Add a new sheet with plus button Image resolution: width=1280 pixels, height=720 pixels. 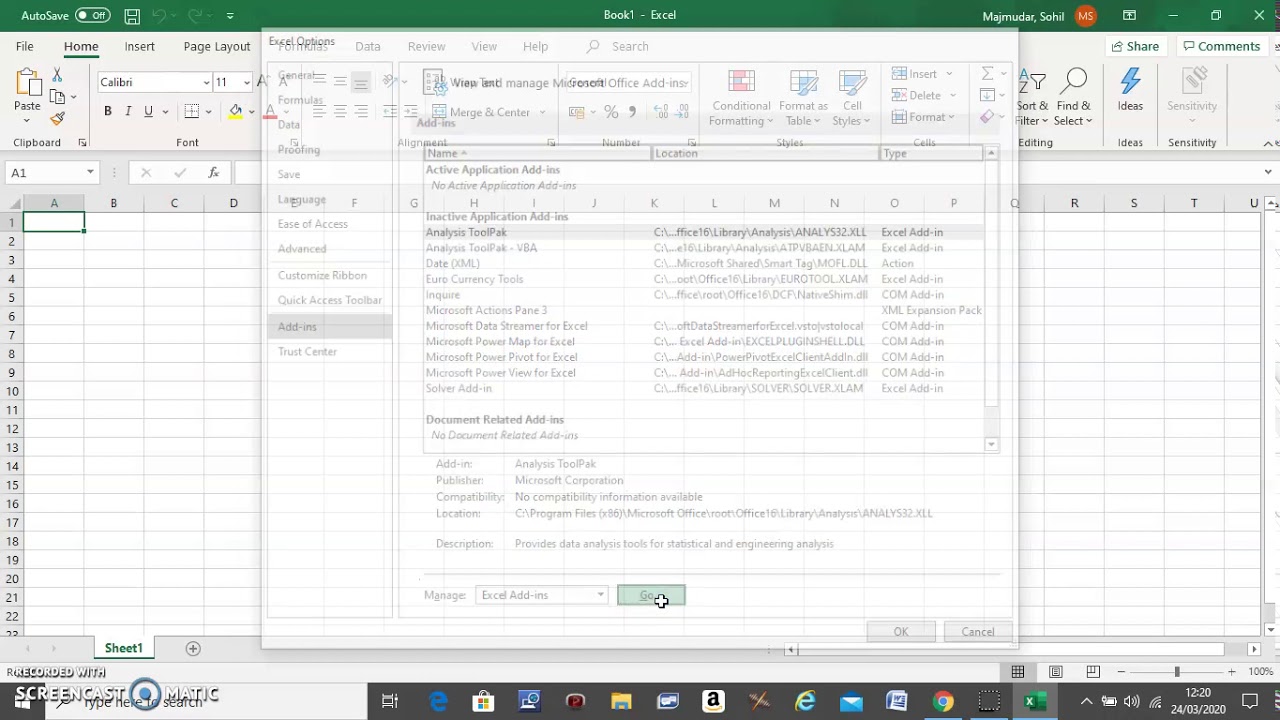pyautogui.click(x=193, y=648)
